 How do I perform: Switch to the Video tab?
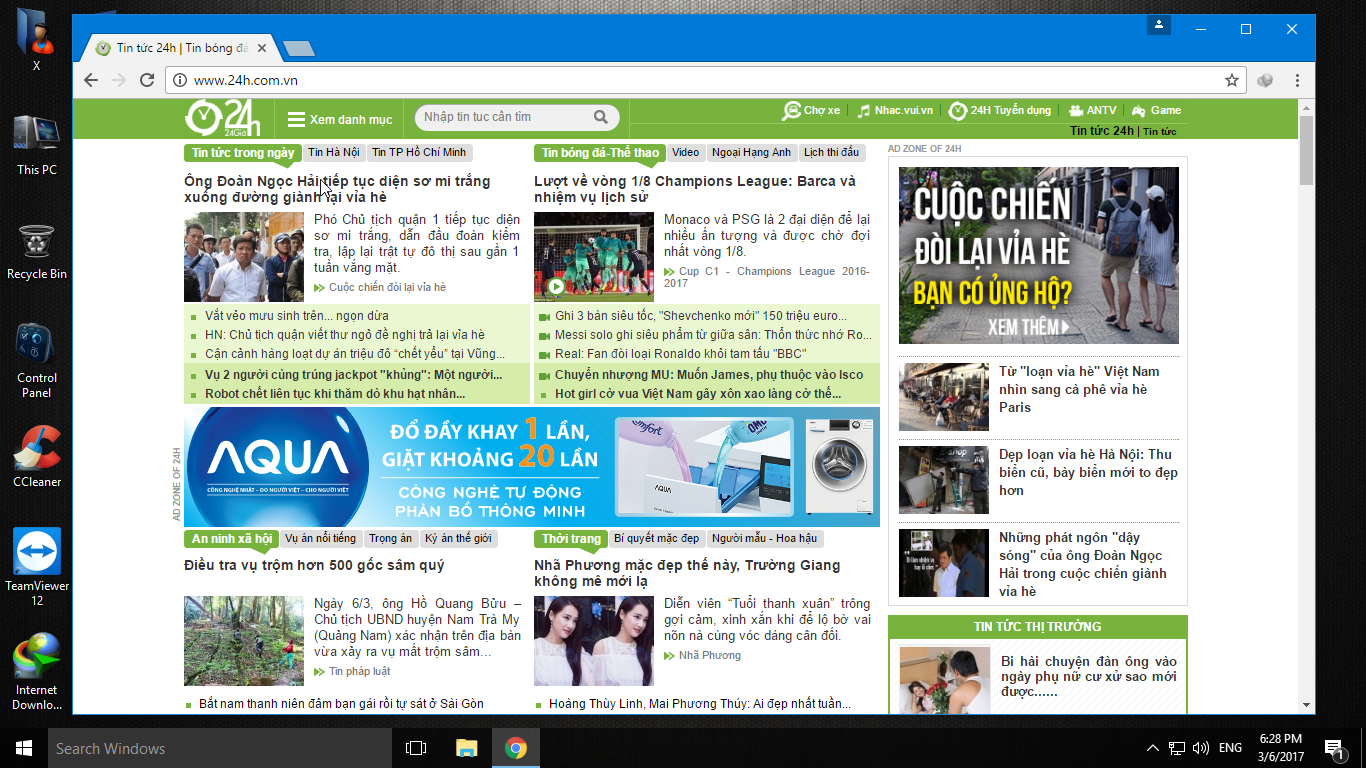tap(686, 153)
